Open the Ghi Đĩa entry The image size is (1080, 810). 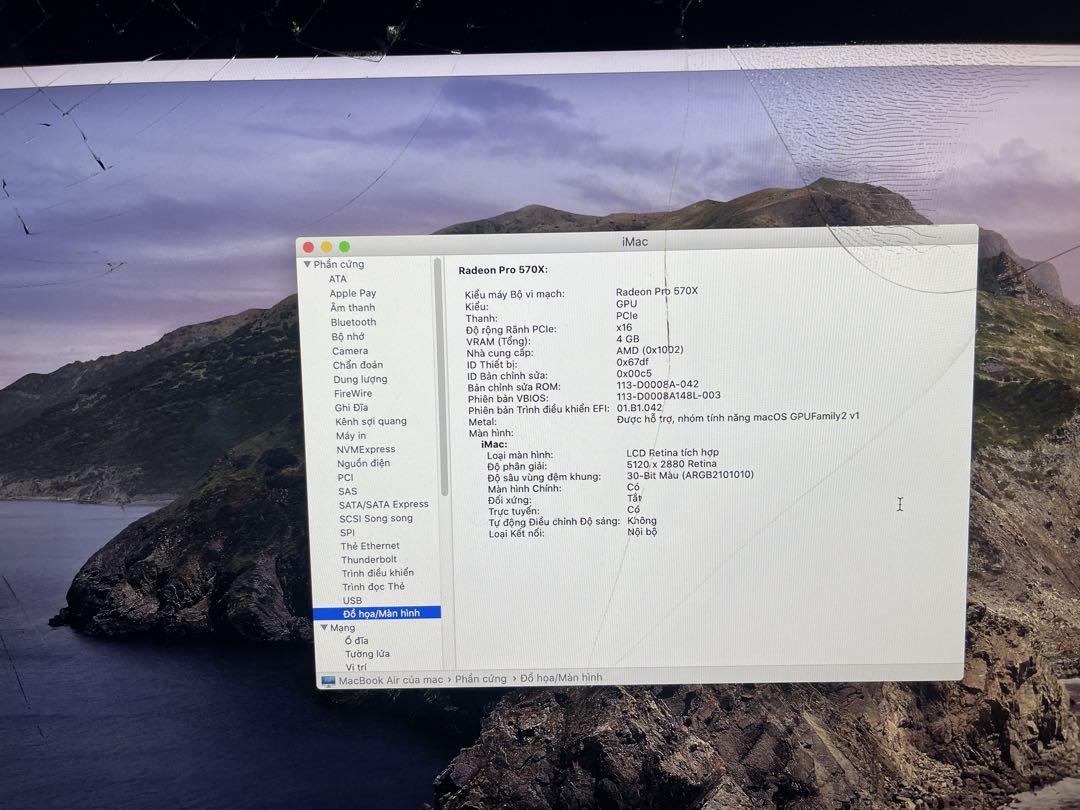point(351,408)
